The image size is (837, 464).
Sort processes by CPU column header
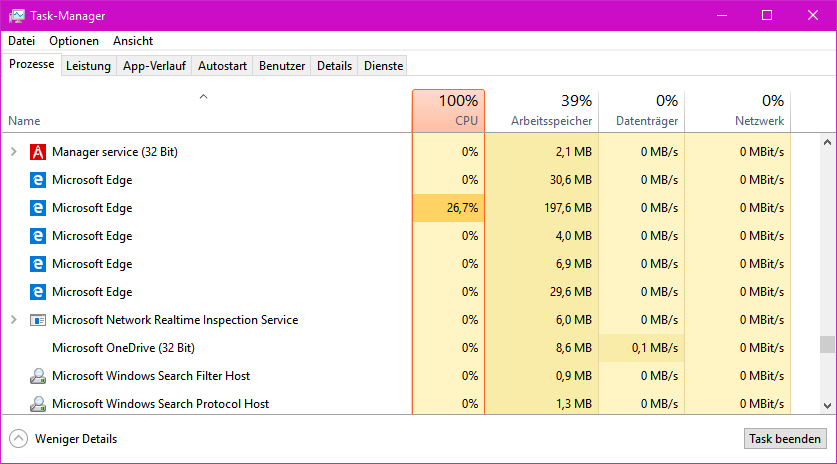click(448, 110)
